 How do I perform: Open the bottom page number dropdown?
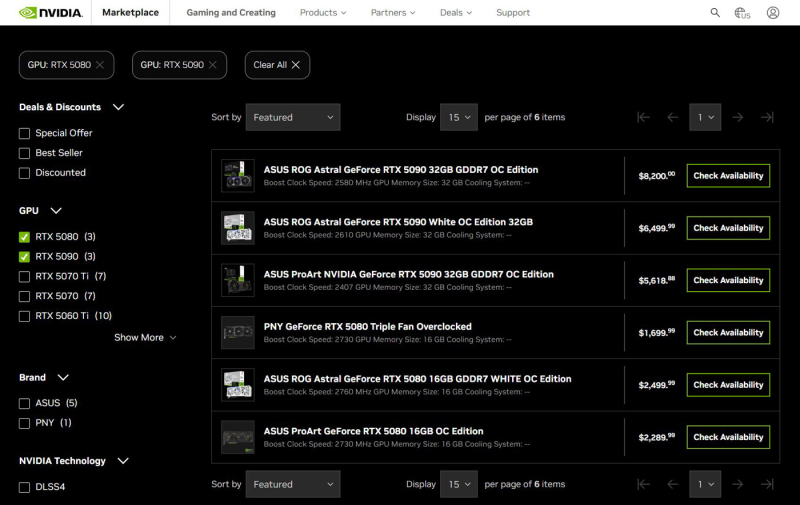click(705, 484)
